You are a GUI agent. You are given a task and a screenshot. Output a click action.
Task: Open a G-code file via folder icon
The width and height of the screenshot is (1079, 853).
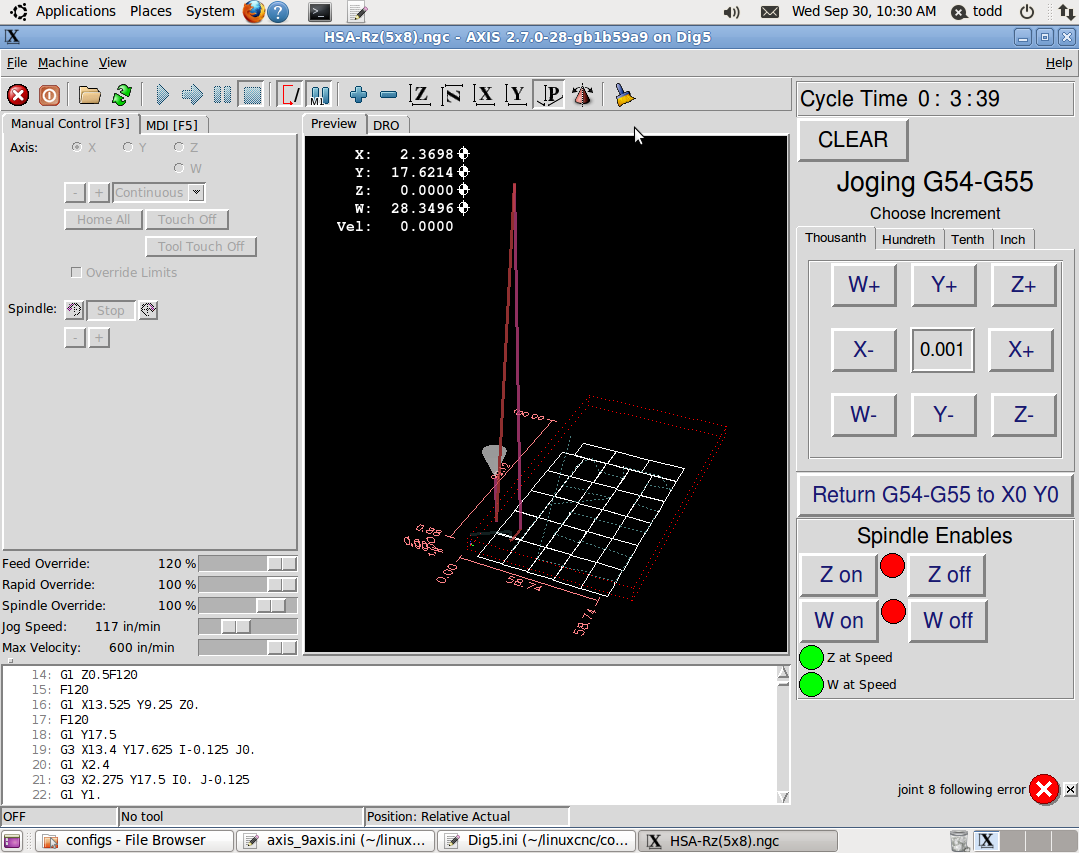point(90,95)
